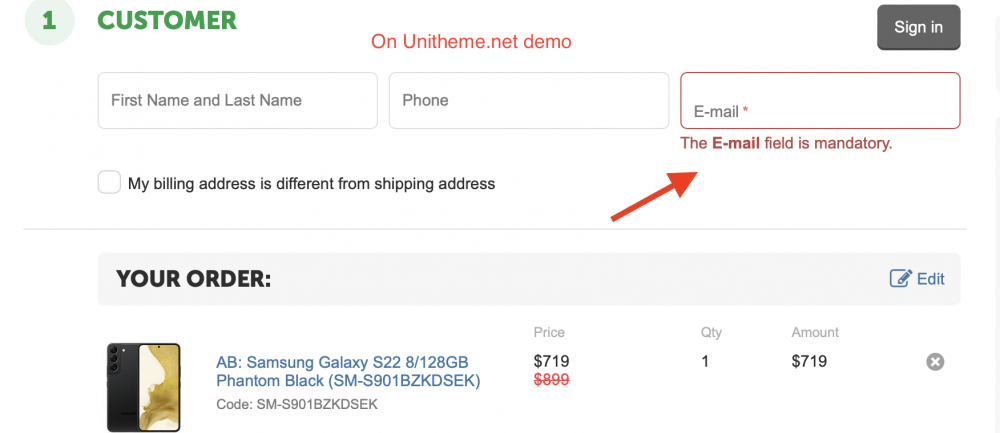Screen dimensions: 1000x433
Task: Click the E-mail field mandatory error message
Action: (786, 143)
